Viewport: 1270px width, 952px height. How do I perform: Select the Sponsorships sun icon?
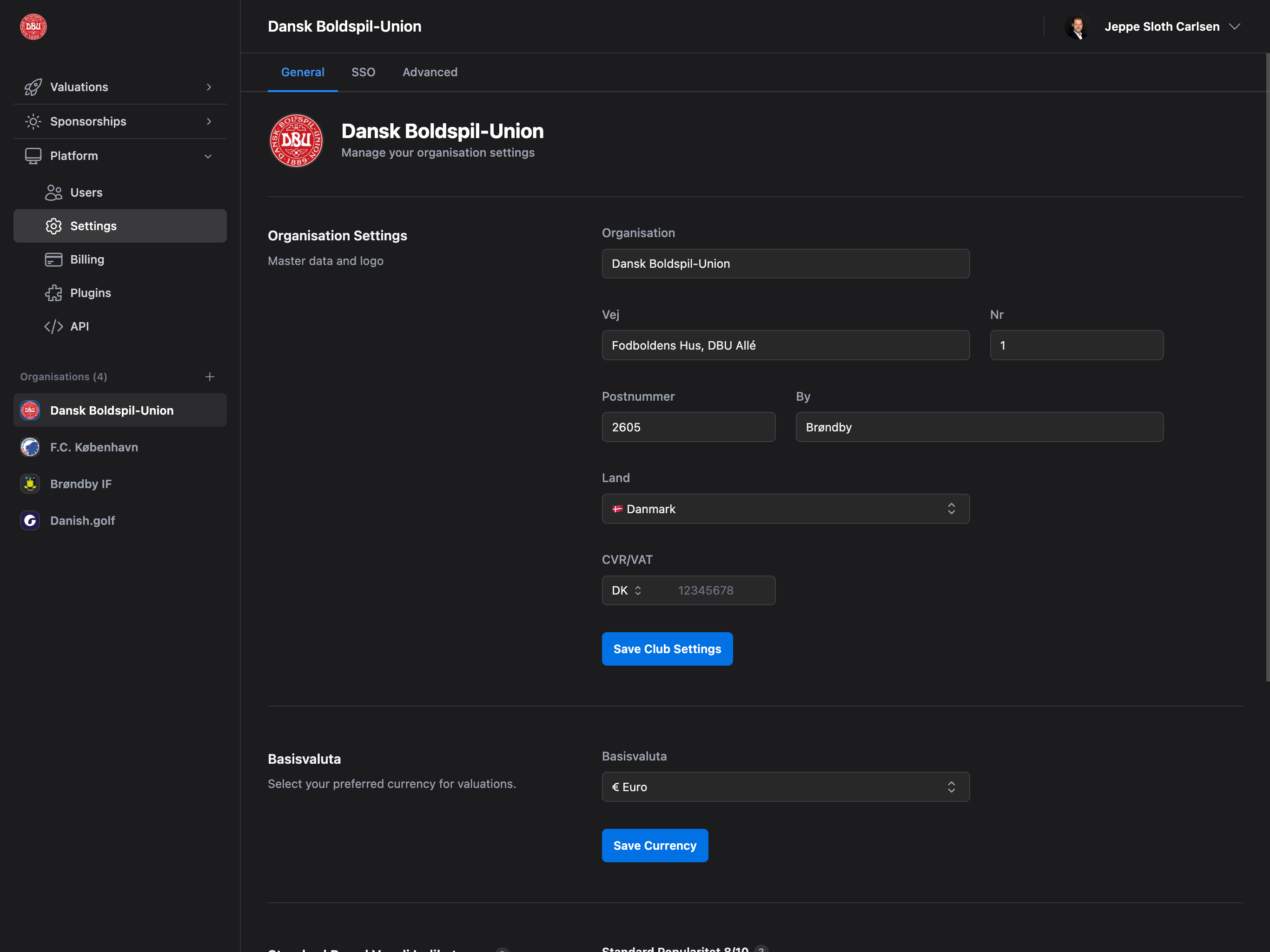click(33, 121)
